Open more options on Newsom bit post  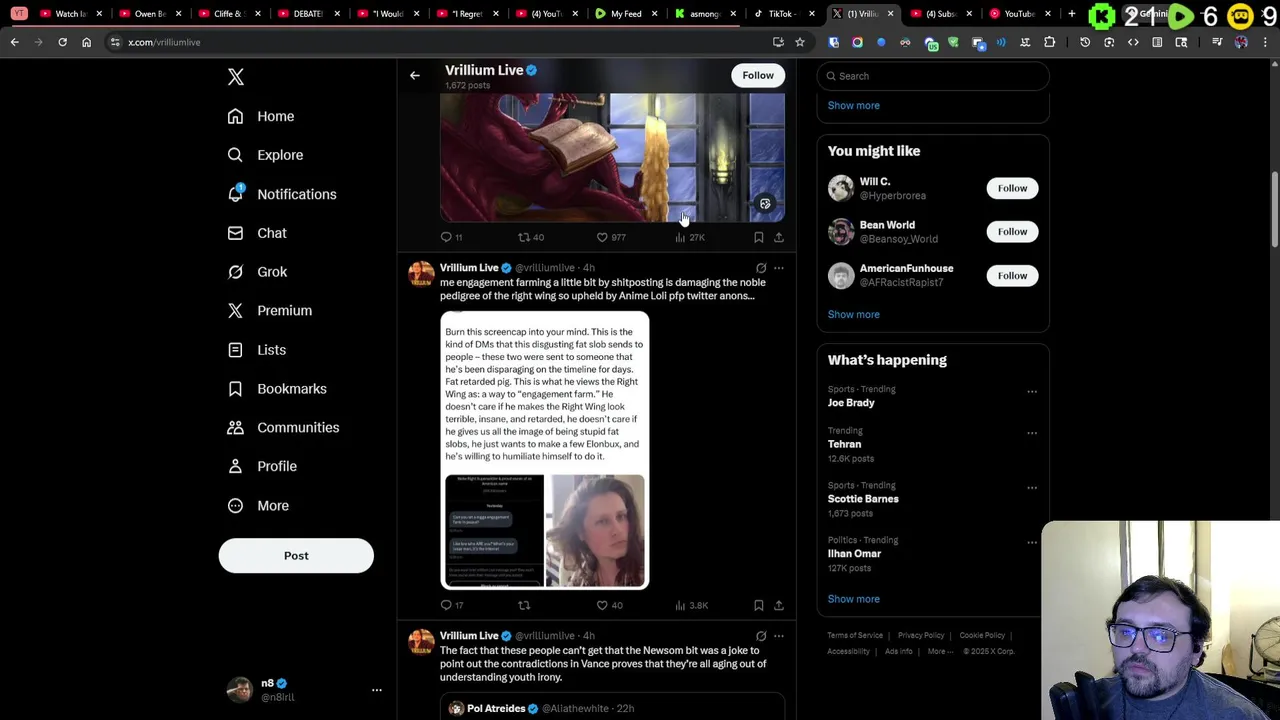[778, 636]
